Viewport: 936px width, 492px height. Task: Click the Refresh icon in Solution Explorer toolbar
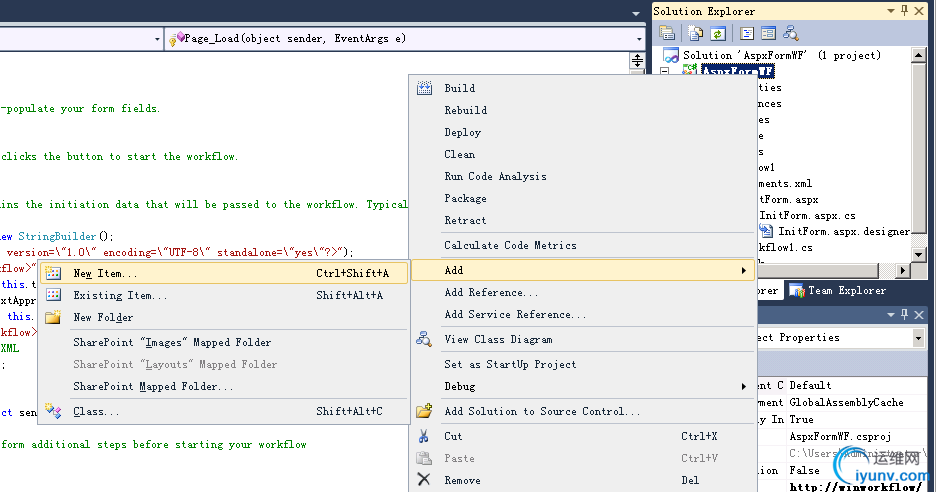coord(717,33)
